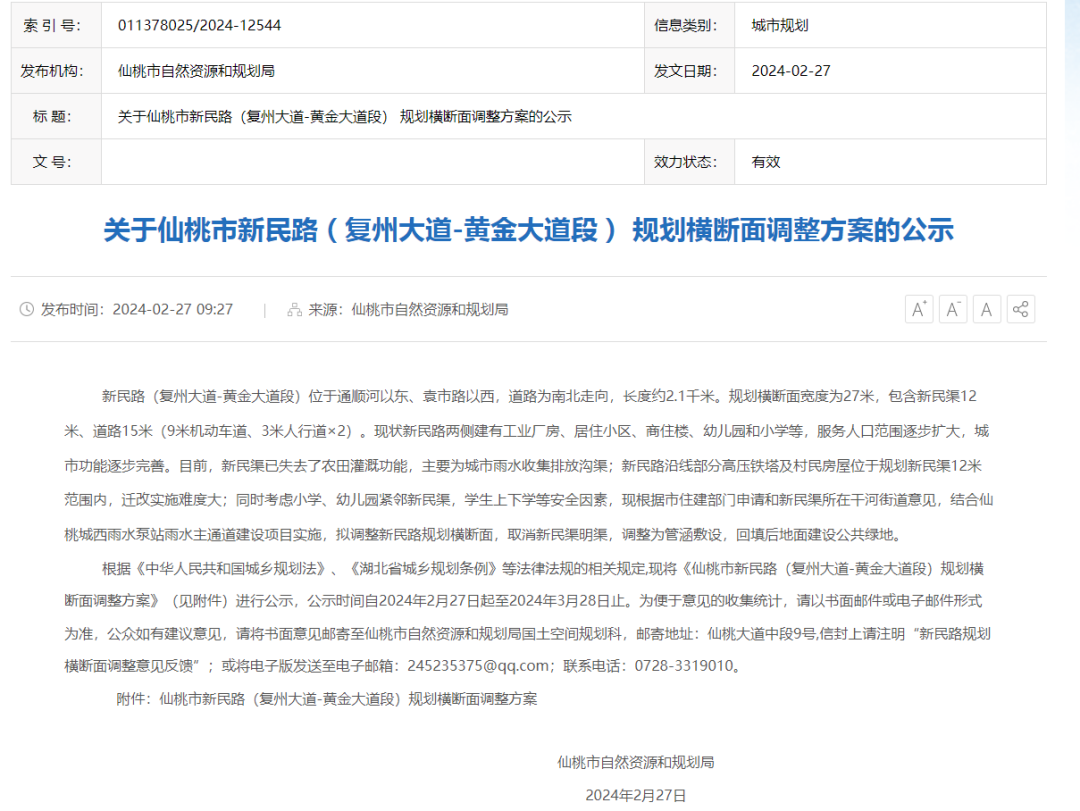
Task: Click the signature date 2024年2月27日
Action: click(636, 796)
